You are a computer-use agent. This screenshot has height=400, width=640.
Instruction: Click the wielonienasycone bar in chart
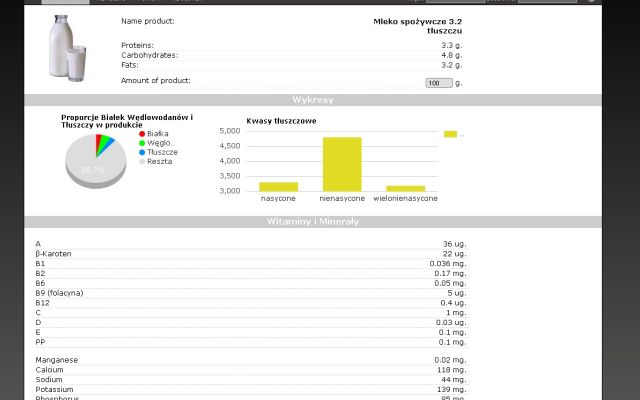pos(405,188)
